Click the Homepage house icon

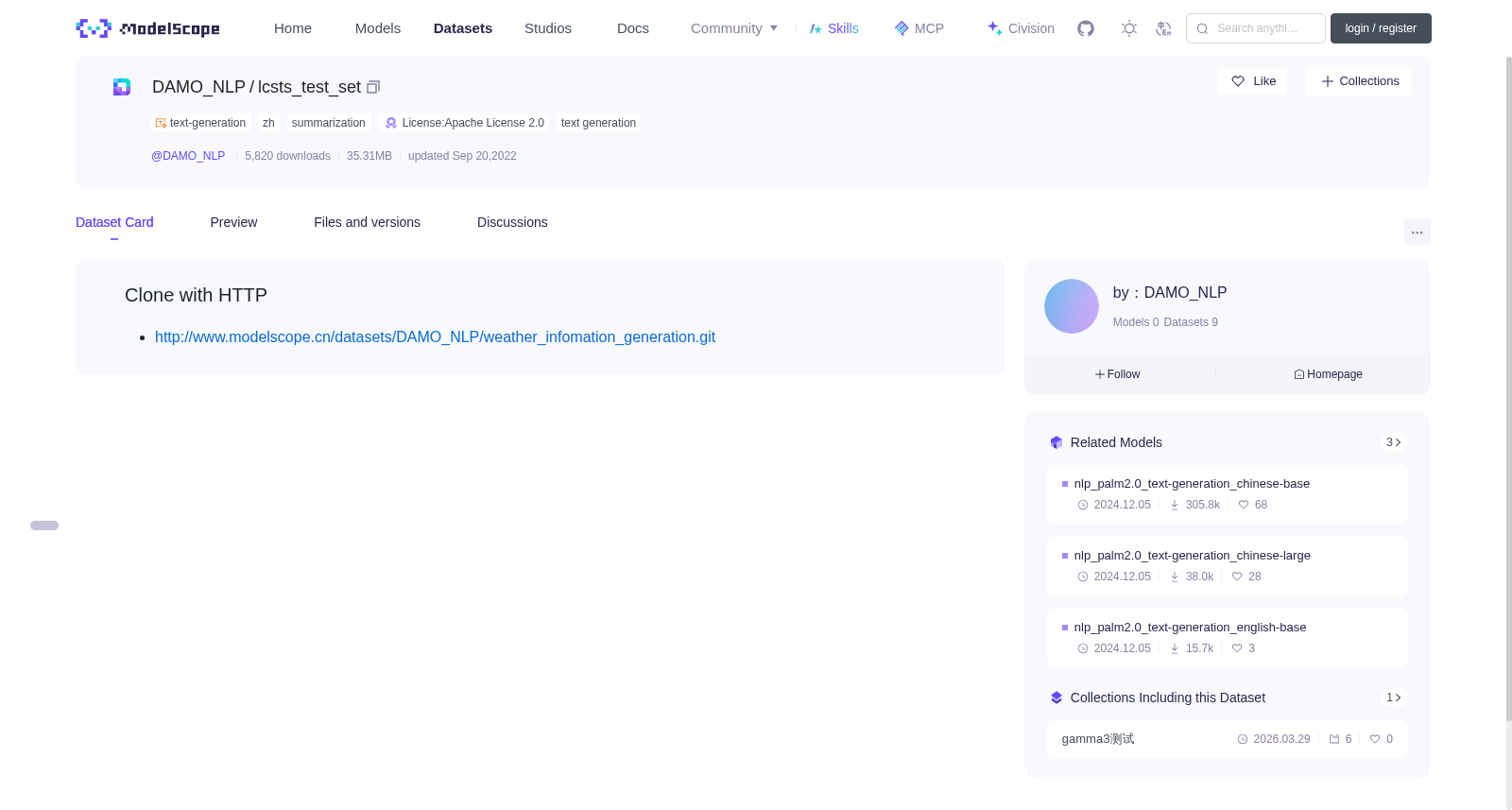pyautogui.click(x=1299, y=374)
